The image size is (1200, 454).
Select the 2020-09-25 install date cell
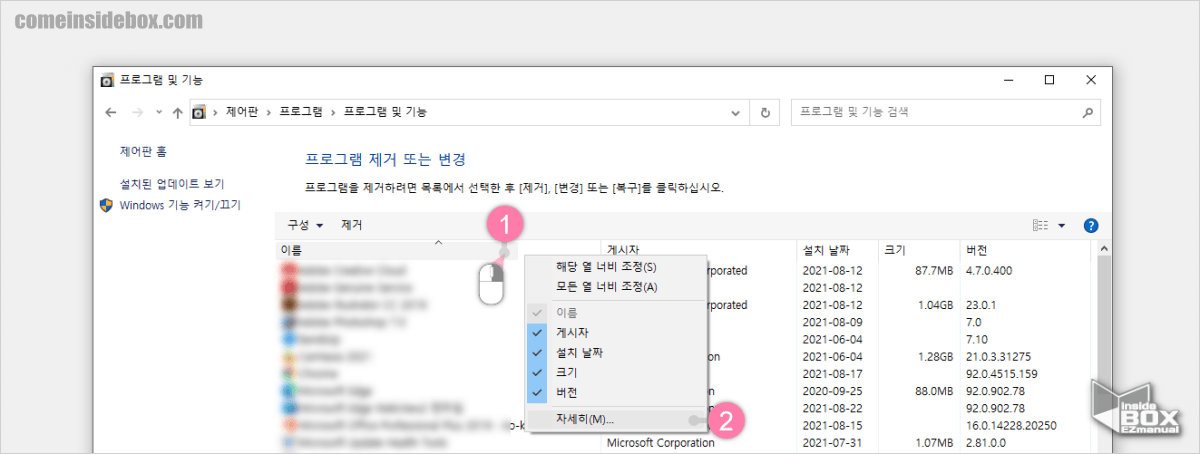[832, 391]
